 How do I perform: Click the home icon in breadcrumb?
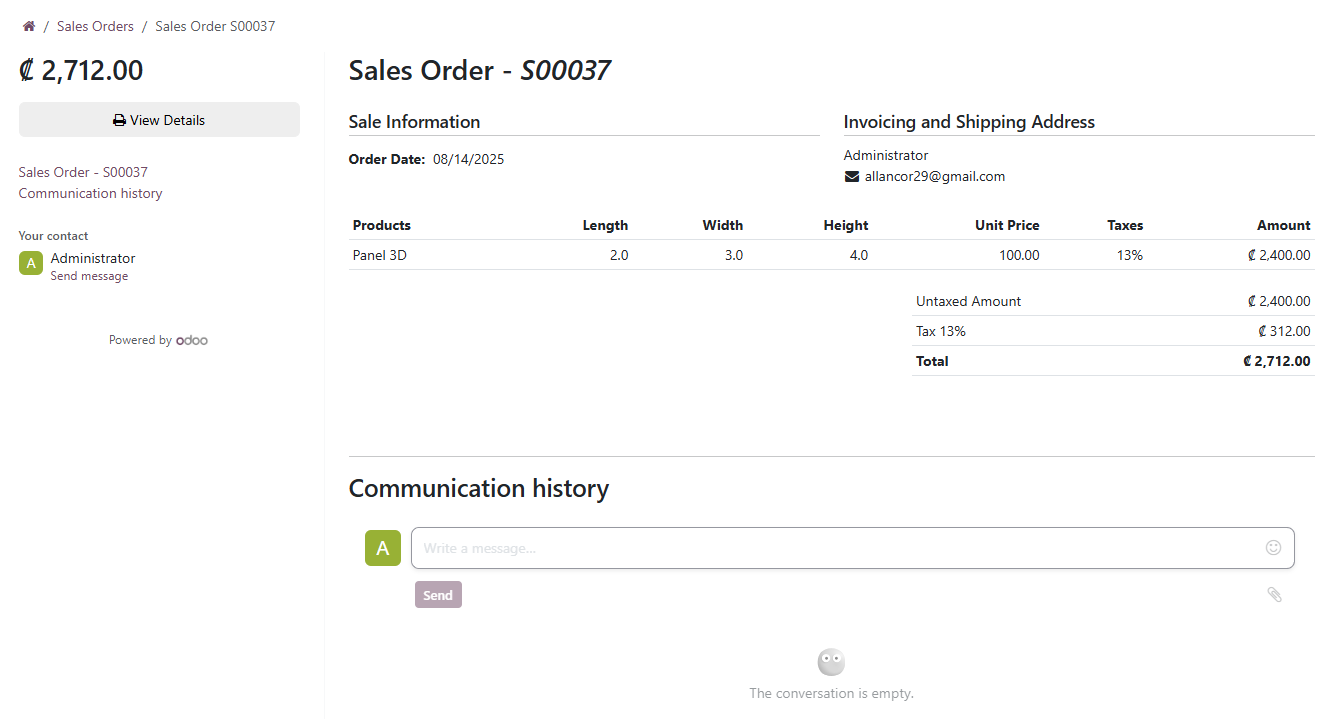(29, 26)
